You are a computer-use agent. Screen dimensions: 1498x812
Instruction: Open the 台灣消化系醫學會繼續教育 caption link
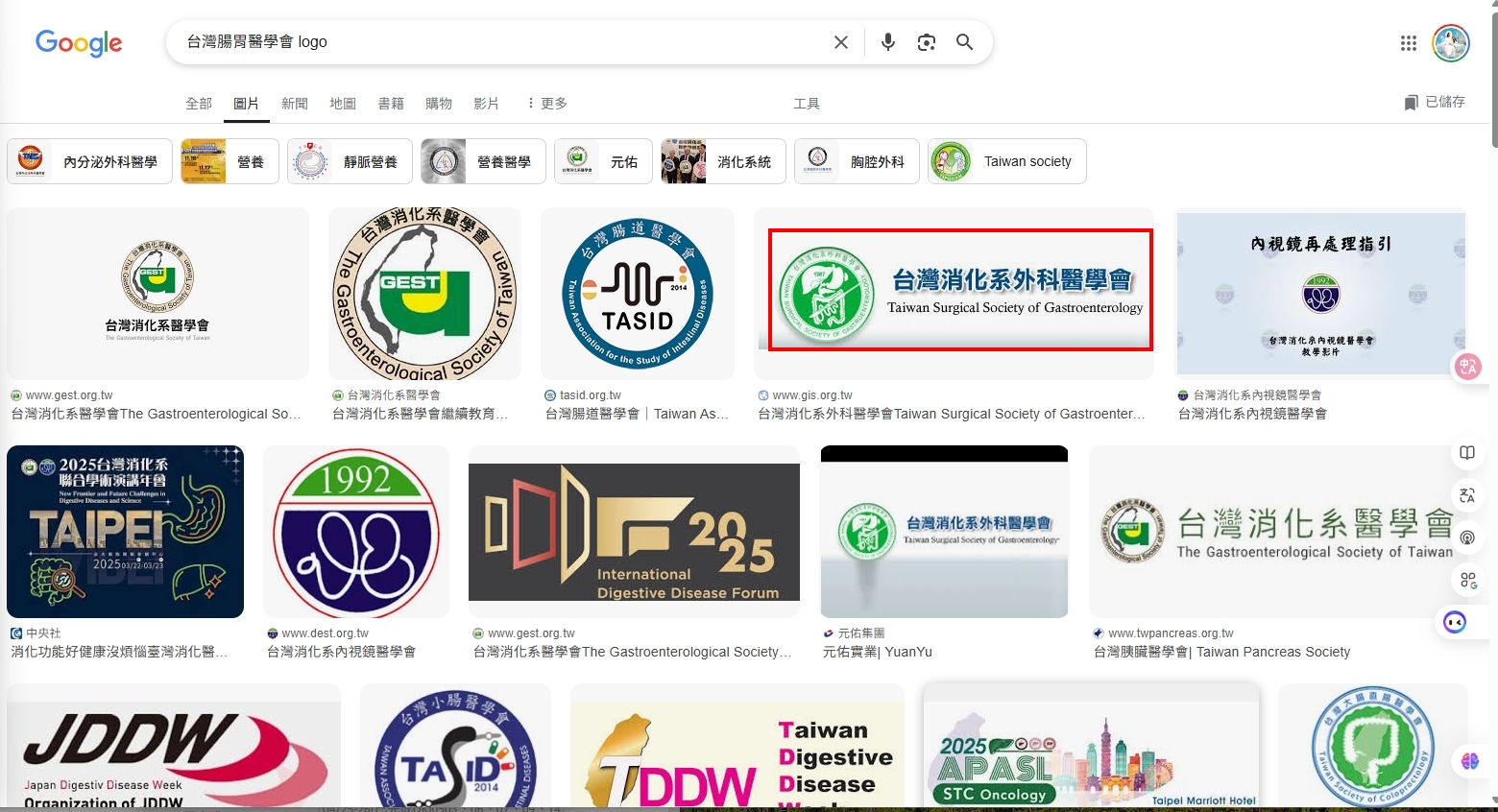coord(420,414)
